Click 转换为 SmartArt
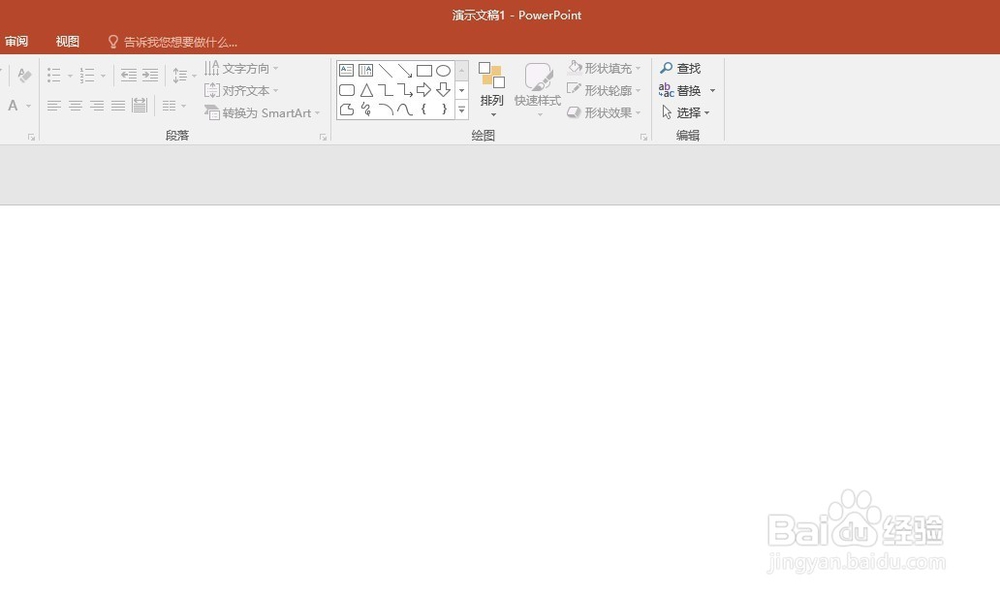 pyautogui.click(x=262, y=113)
